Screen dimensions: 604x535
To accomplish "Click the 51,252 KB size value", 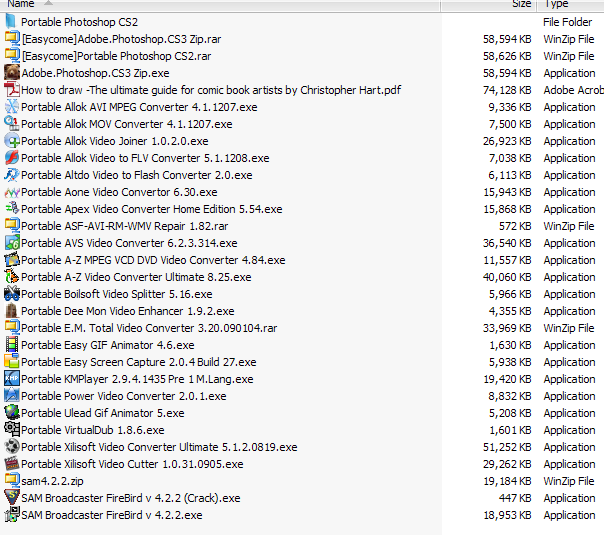I will 507,447.
